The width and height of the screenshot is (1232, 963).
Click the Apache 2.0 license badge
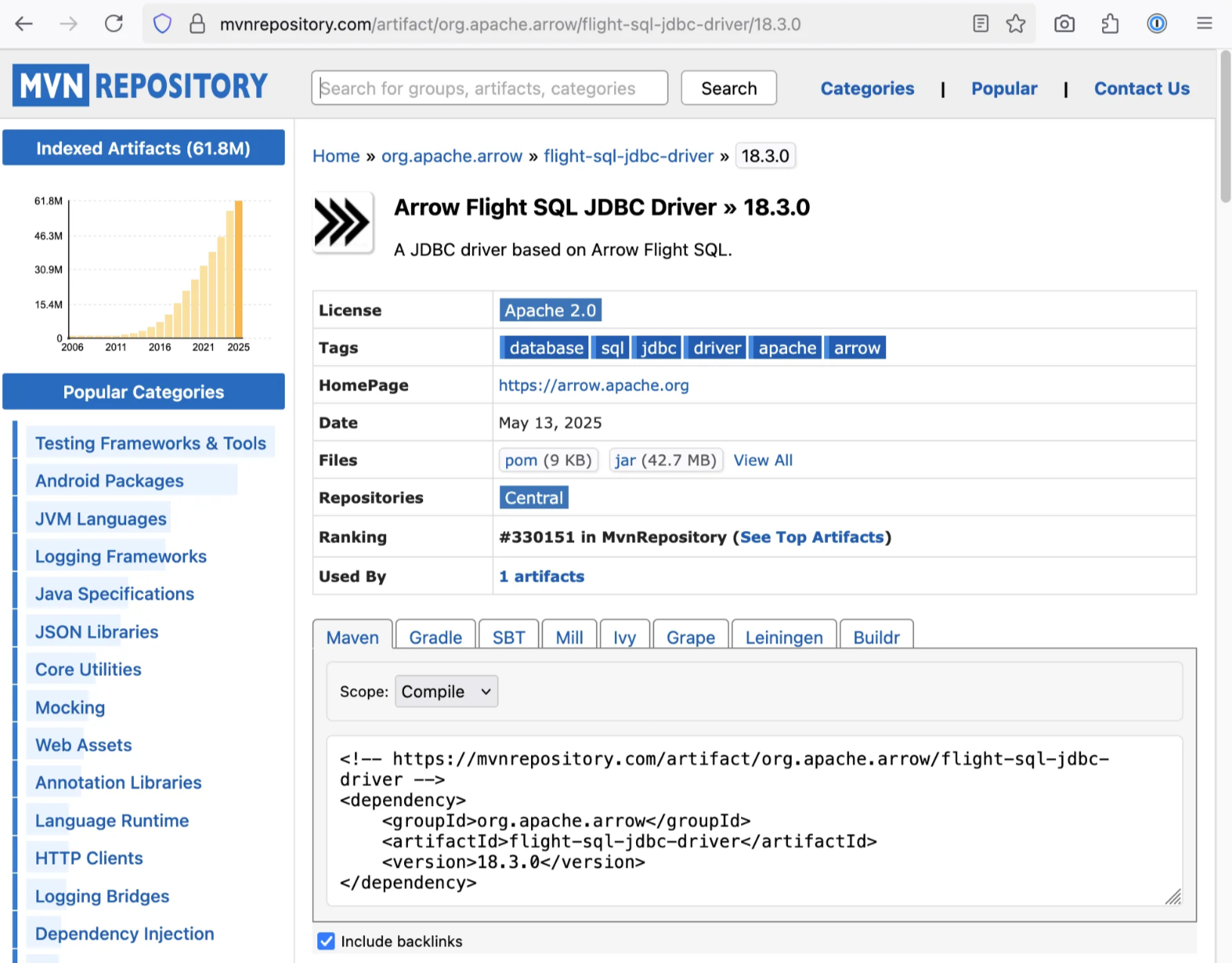point(550,310)
